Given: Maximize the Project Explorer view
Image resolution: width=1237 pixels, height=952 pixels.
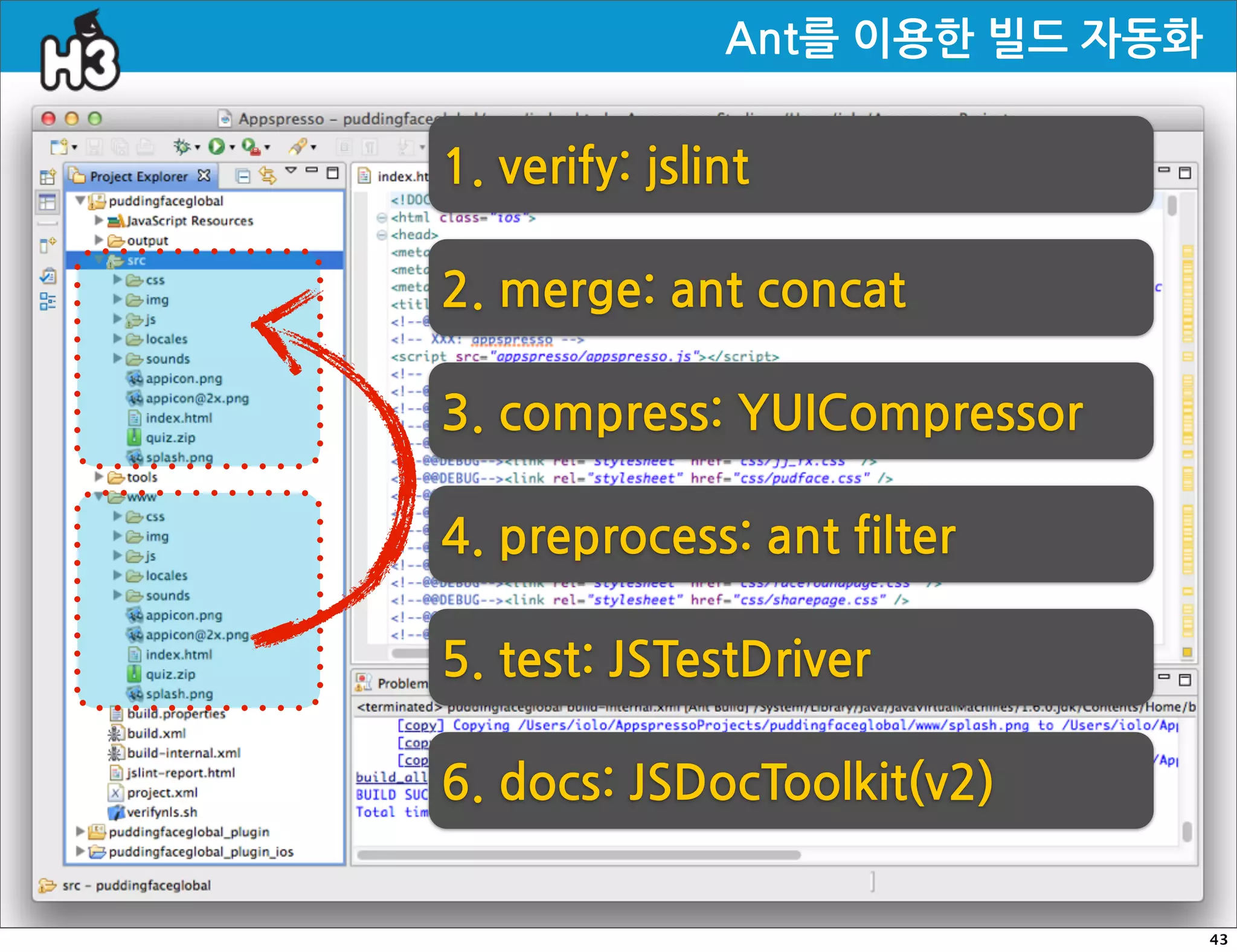Looking at the screenshot, I should coord(333,173).
